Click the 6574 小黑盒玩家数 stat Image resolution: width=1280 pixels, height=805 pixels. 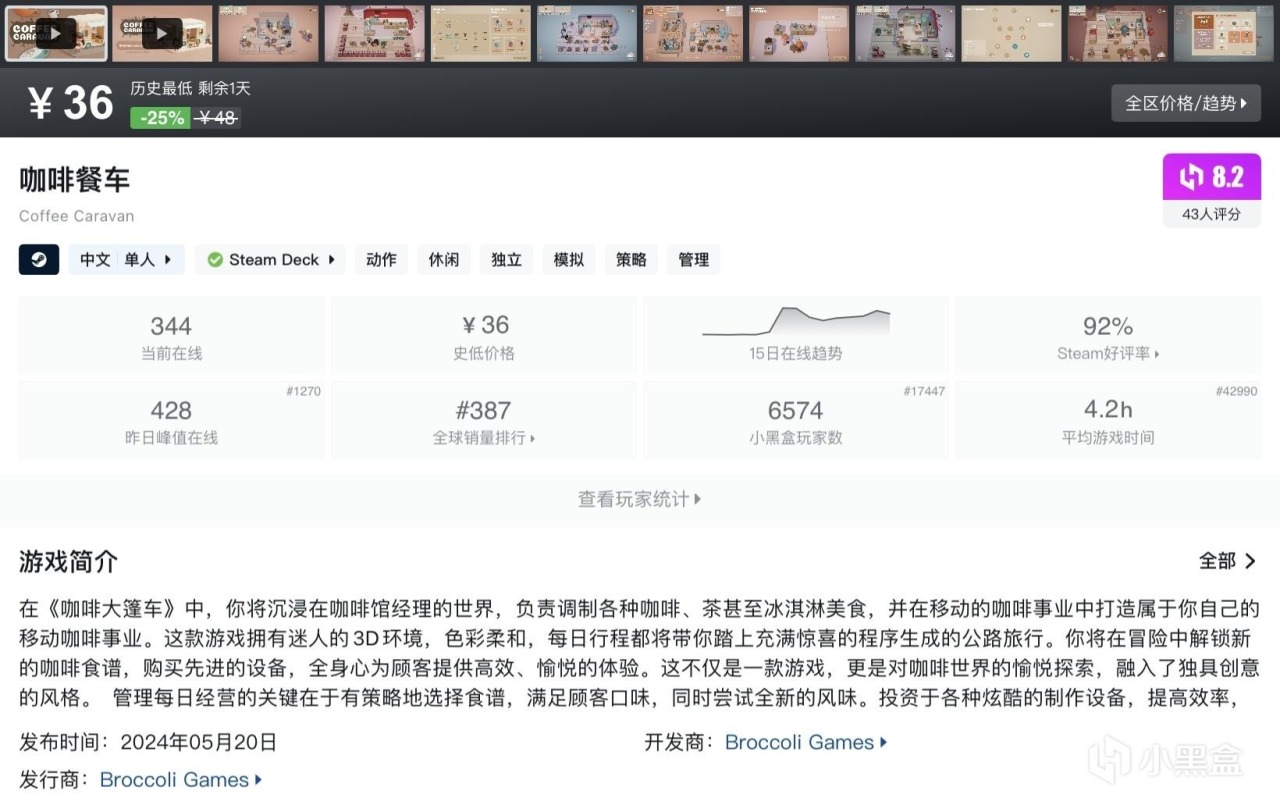point(796,420)
